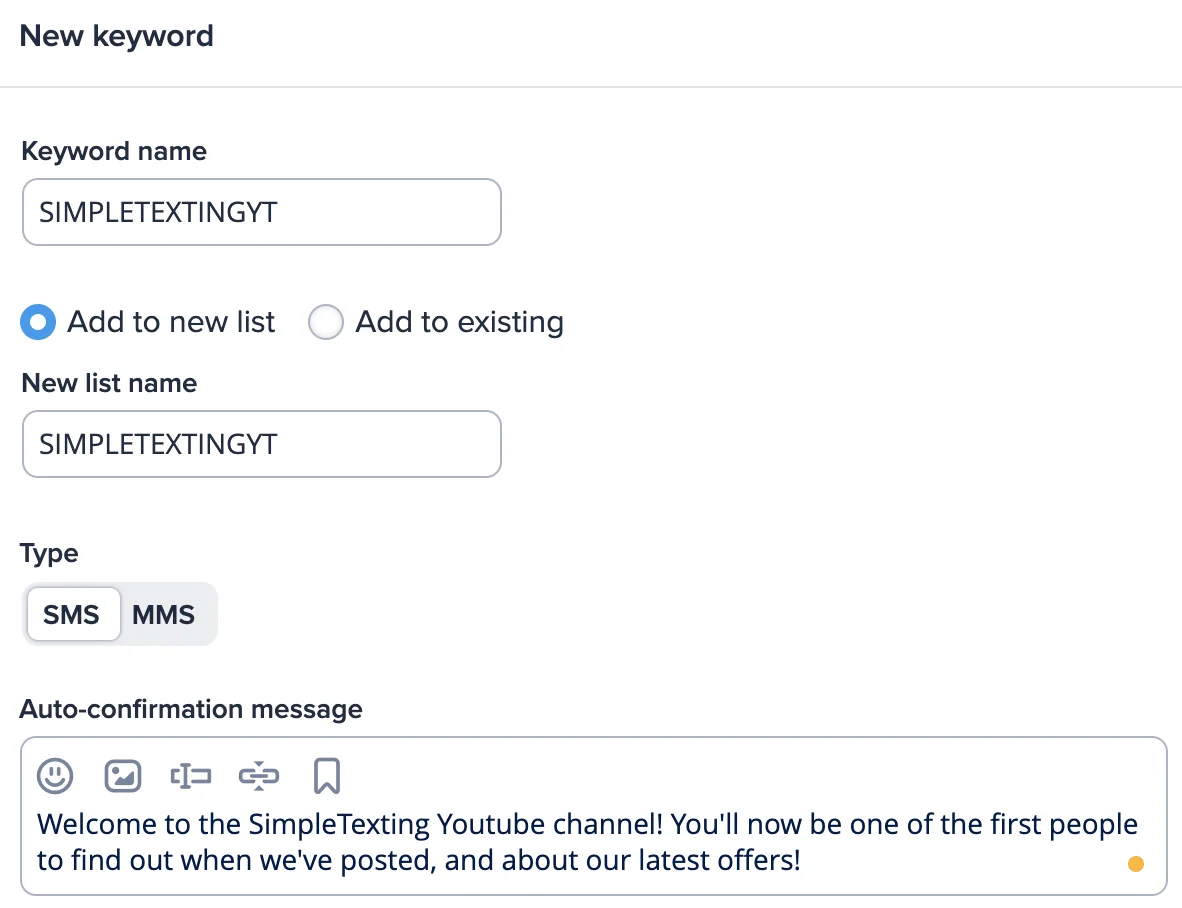
Task: Click inside the Keyword name field
Action: pos(261,212)
